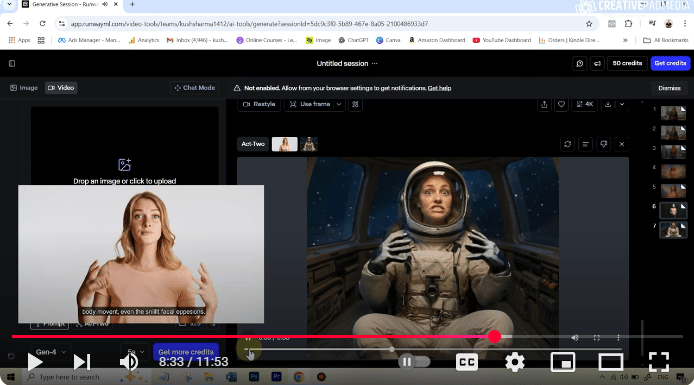
Task: Click the Use frame button
Action: [310, 104]
